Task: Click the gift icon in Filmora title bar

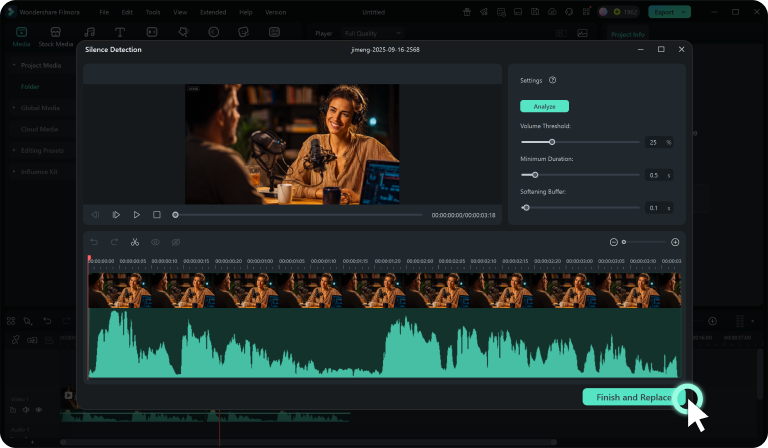Action: (x=467, y=12)
